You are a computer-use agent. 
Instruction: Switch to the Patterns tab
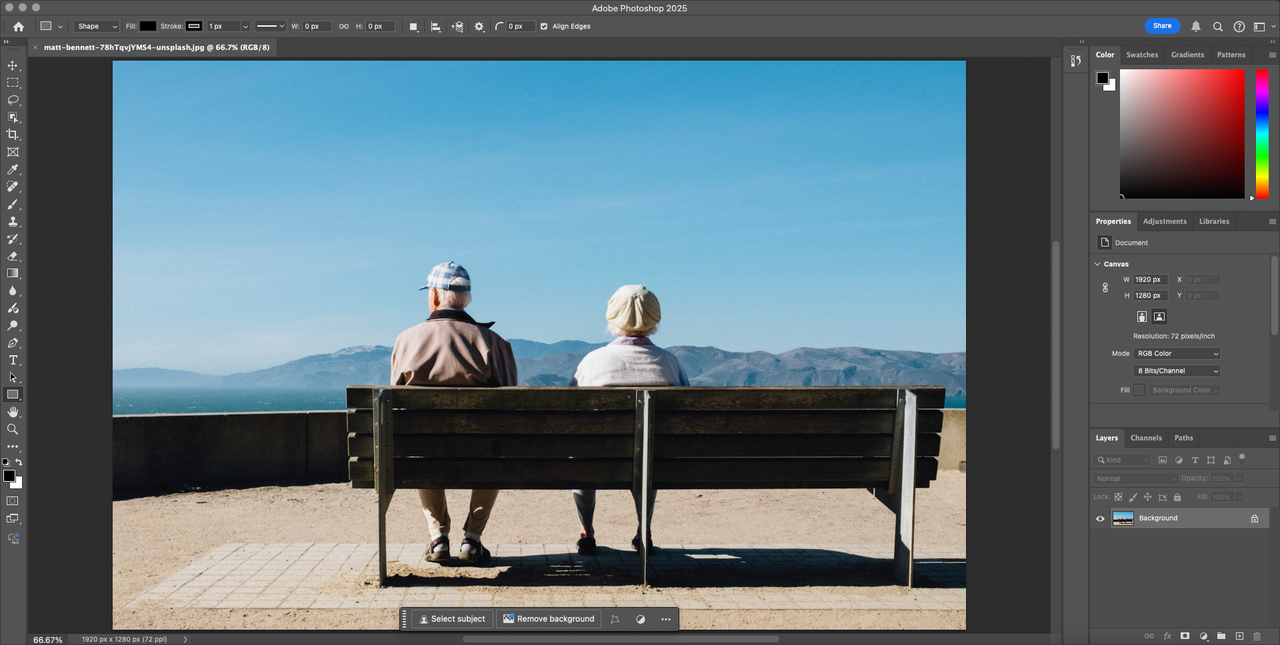pos(1231,55)
